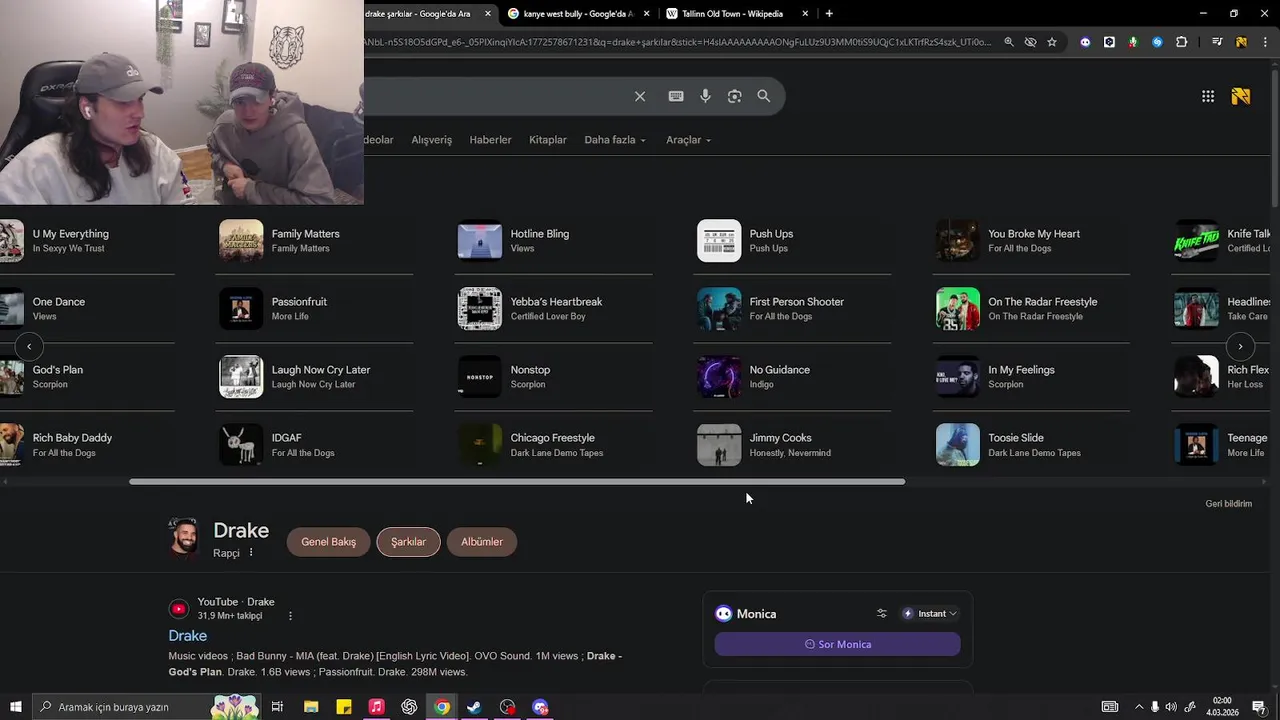Click the Push Ups album thumbnail
This screenshot has height=720, width=1280.
click(x=719, y=241)
